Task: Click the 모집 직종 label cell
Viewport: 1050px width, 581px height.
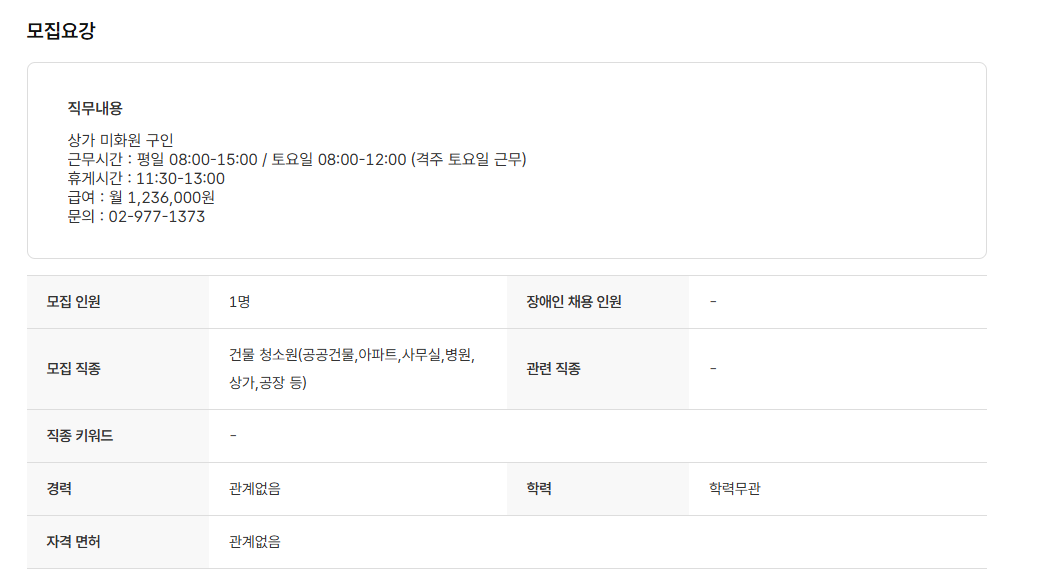Action: (x=74, y=369)
